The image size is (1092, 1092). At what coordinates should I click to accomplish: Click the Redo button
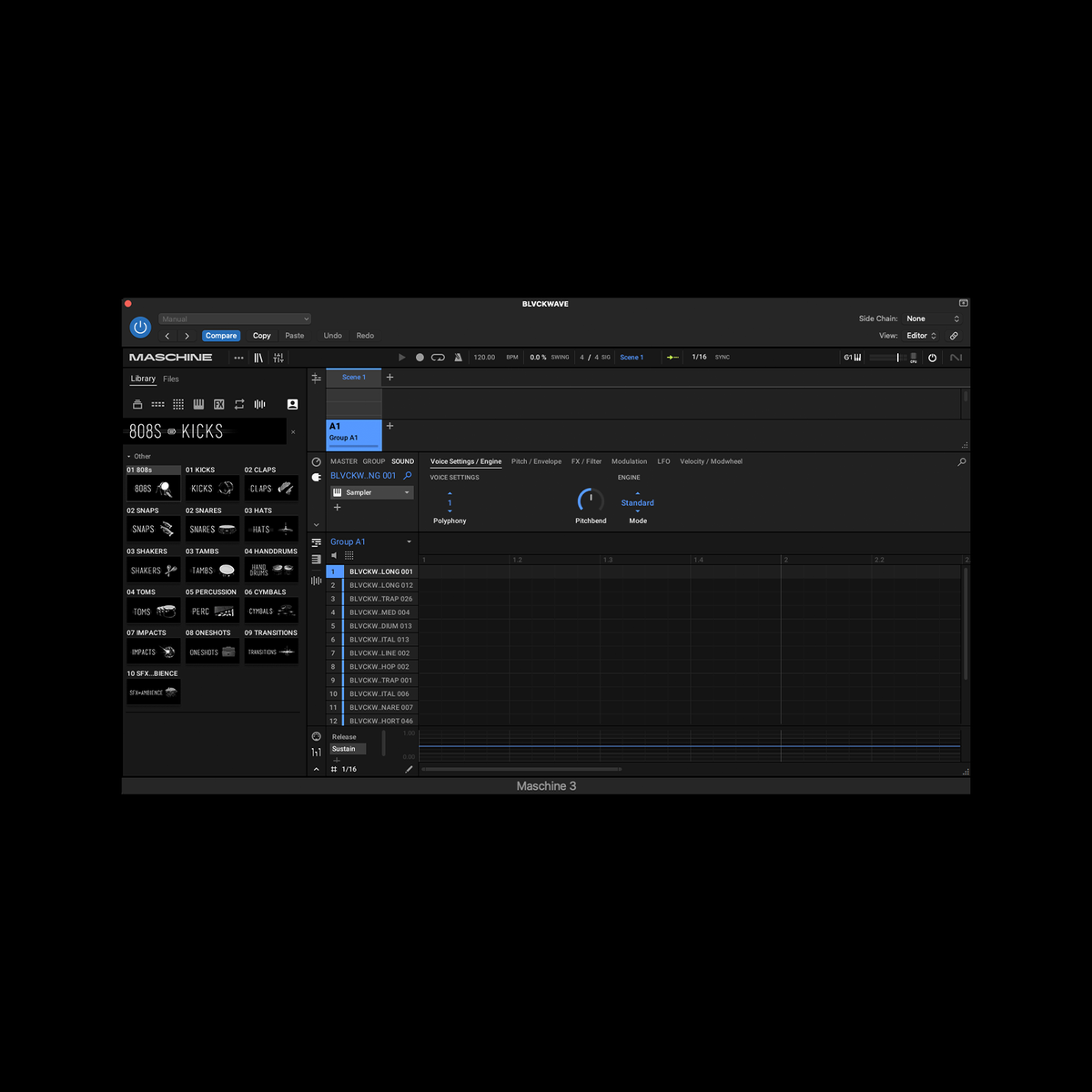(365, 336)
